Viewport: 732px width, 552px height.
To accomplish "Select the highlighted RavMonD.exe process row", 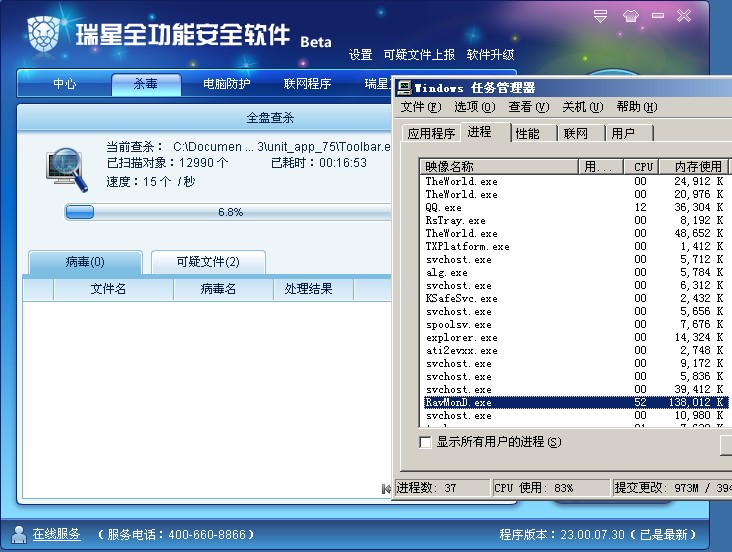I will pyautogui.click(x=574, y=403).
